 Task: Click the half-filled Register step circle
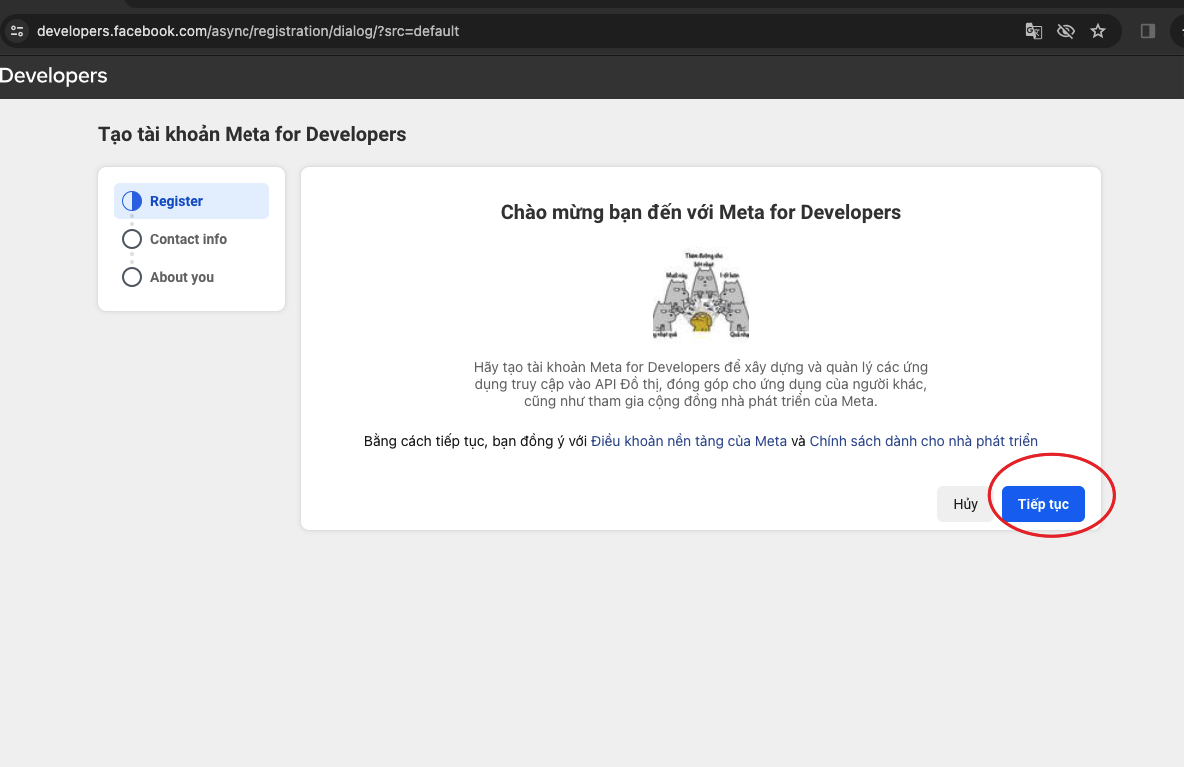point(132,201)
